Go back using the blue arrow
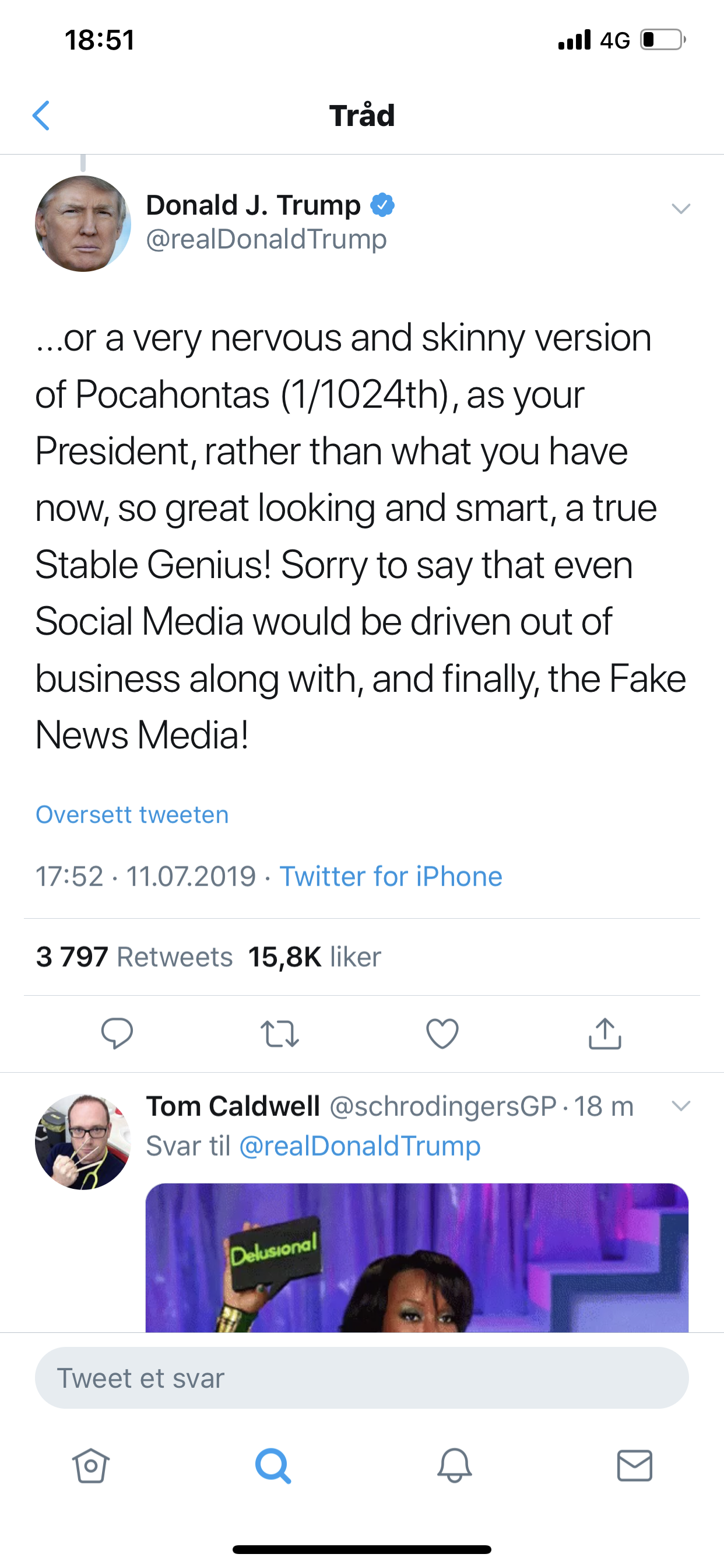 click(41, 116)
